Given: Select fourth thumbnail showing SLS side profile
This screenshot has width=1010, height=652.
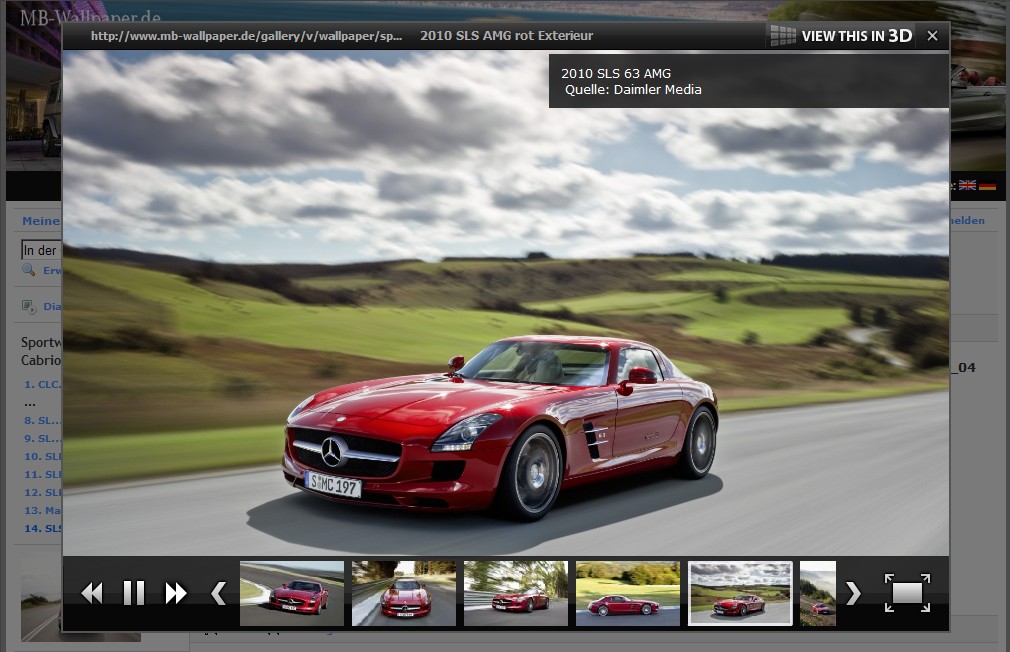Looking at the screenshot, I should pos(628,593).
